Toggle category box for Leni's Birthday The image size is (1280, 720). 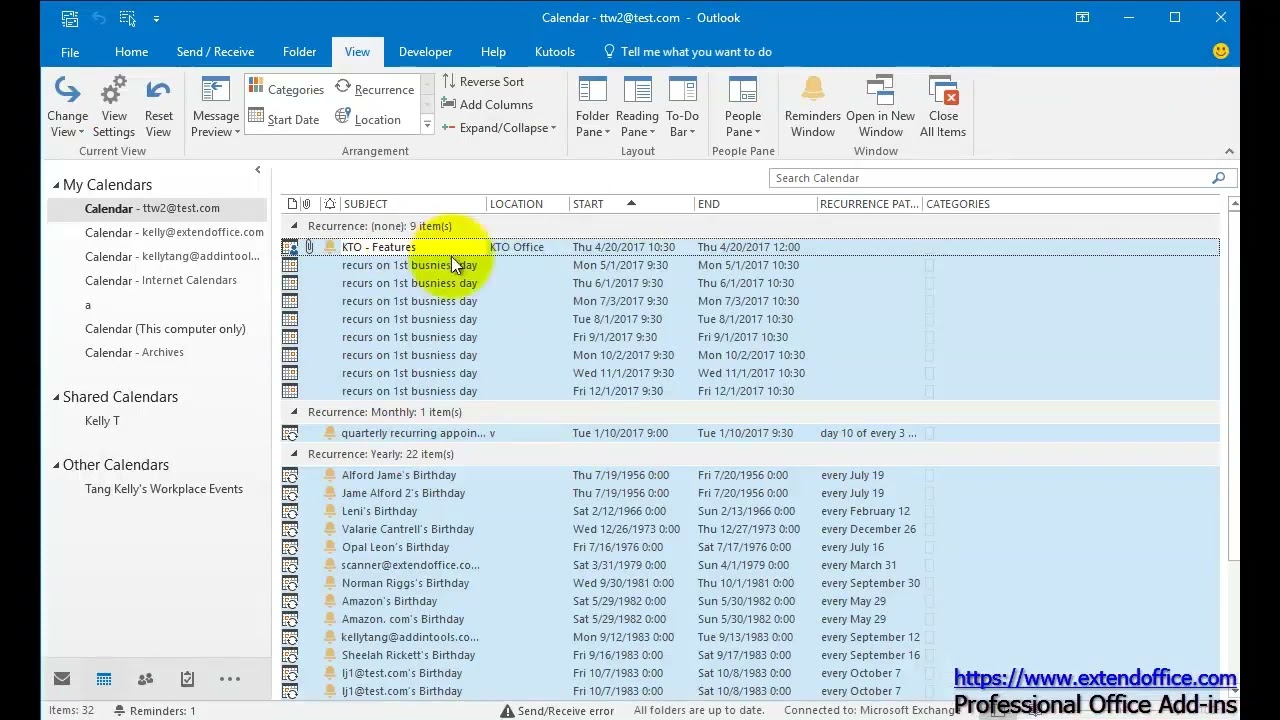pyautogui.click(x=929, y=511)
